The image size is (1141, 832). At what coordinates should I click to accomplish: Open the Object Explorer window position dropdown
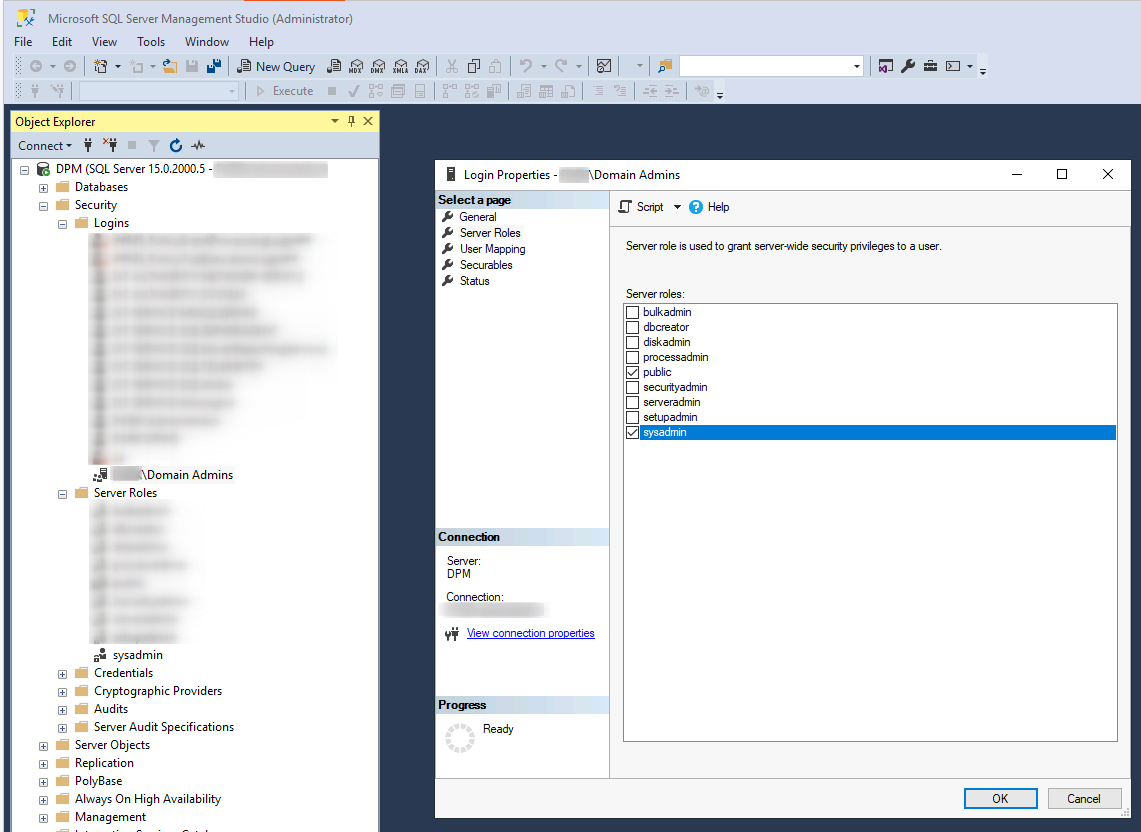click(x=335, y=122)
